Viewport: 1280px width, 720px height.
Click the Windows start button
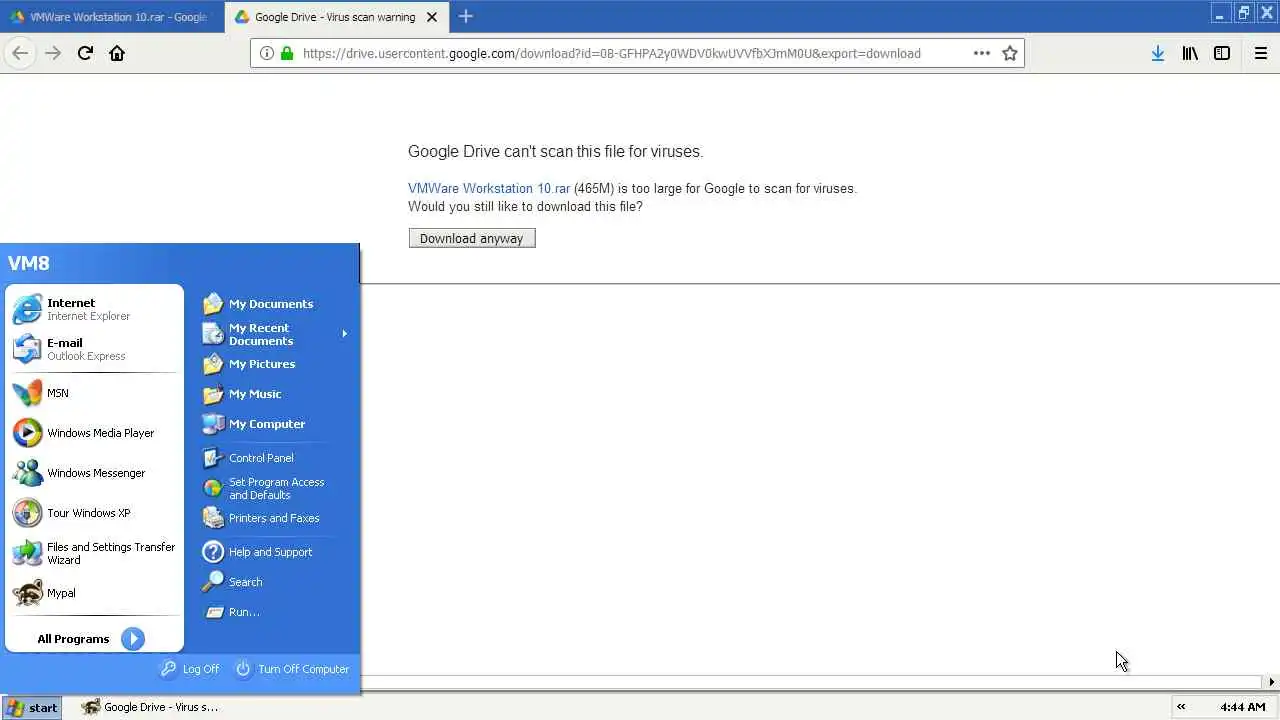coord(31,707)
